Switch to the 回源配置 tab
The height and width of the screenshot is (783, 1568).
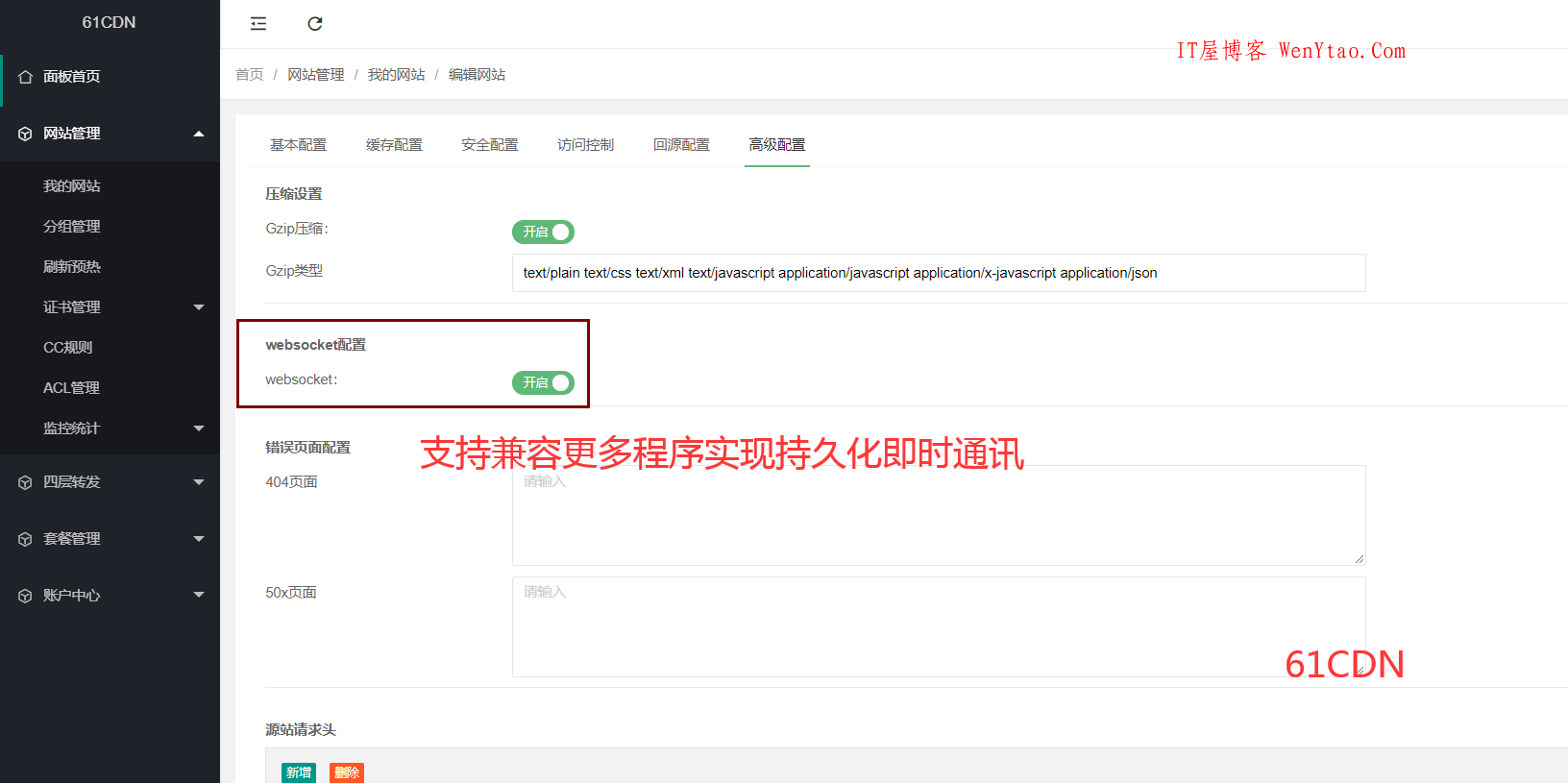coord(681,145)
